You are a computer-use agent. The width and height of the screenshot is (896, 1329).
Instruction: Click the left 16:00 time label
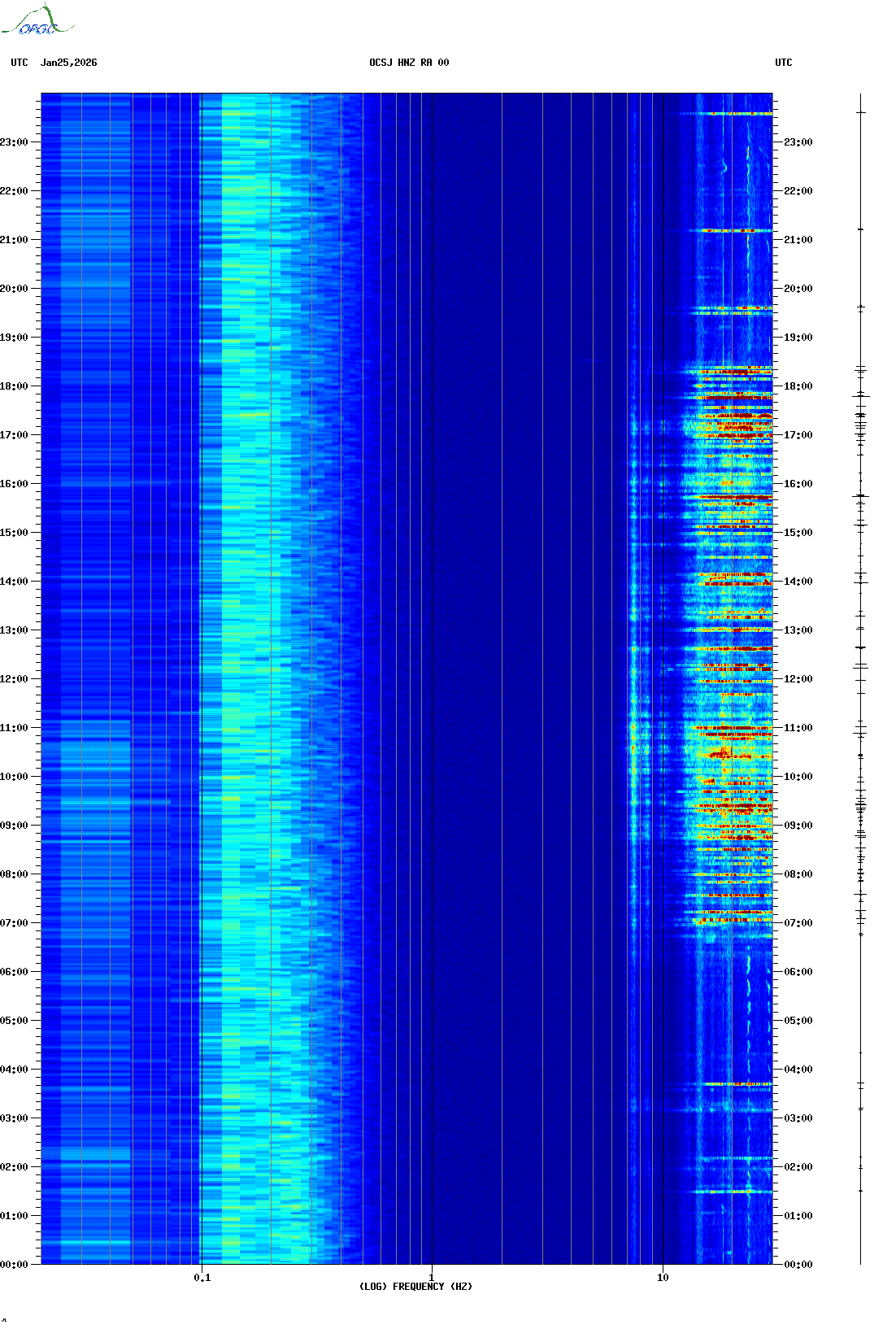point(14,484)
